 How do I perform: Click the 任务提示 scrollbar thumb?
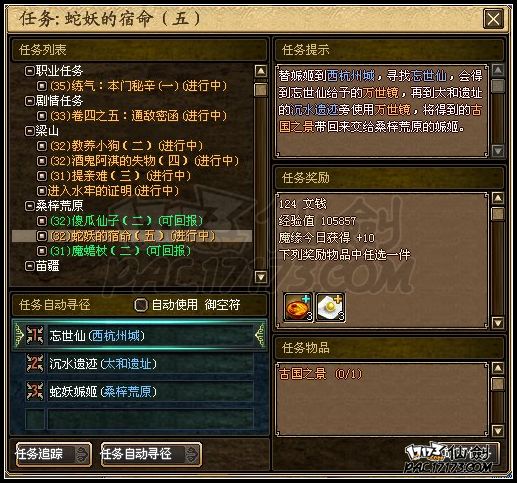click(x=498, y=85)
